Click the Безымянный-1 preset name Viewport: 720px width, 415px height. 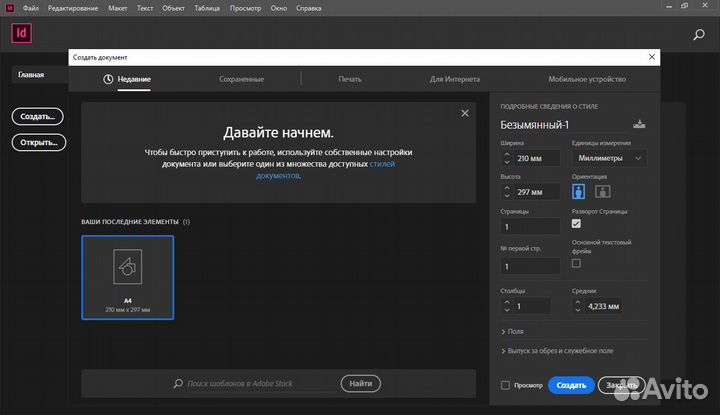tap(534, 124)
